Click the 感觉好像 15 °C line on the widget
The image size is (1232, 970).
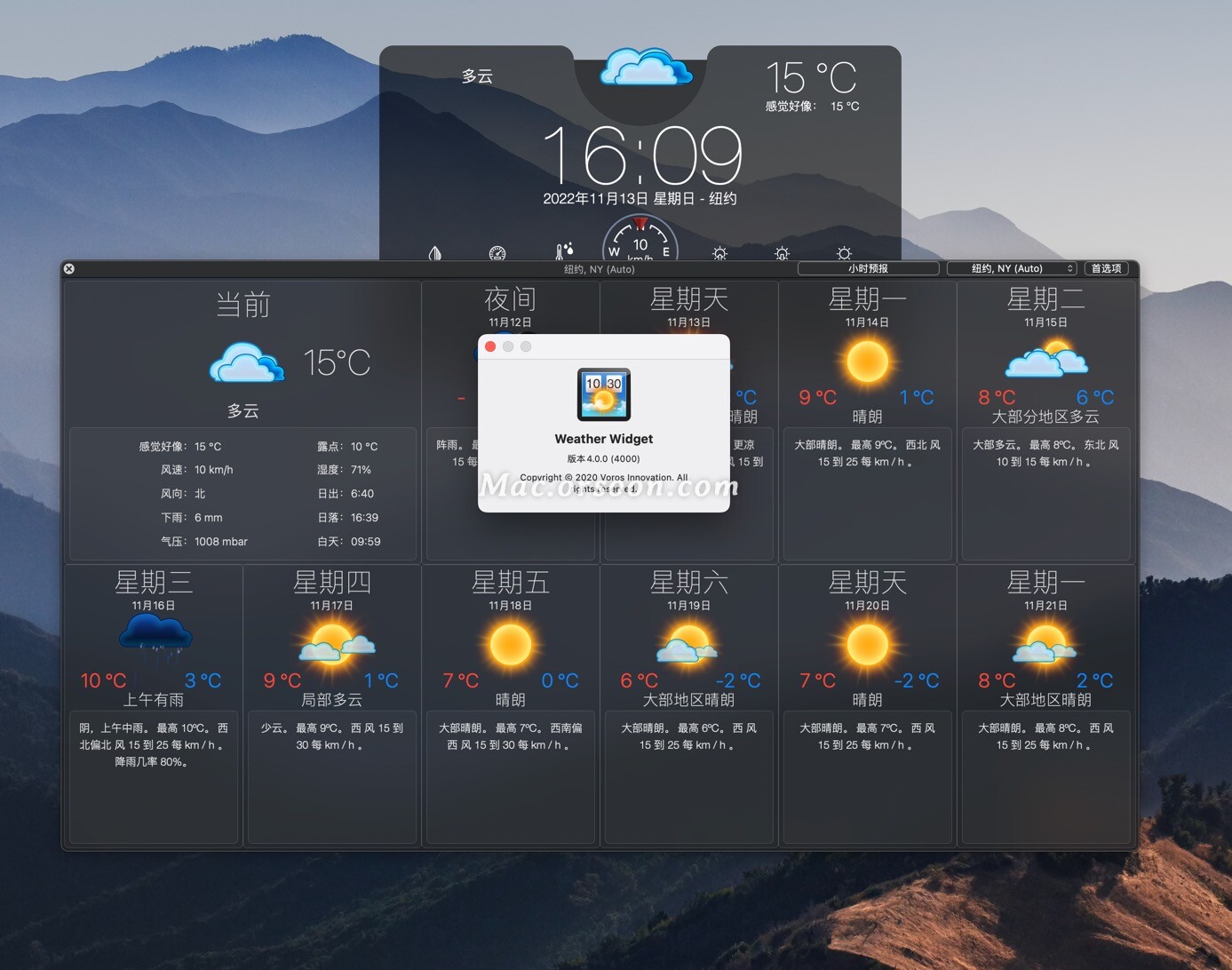tap(812, 107)
